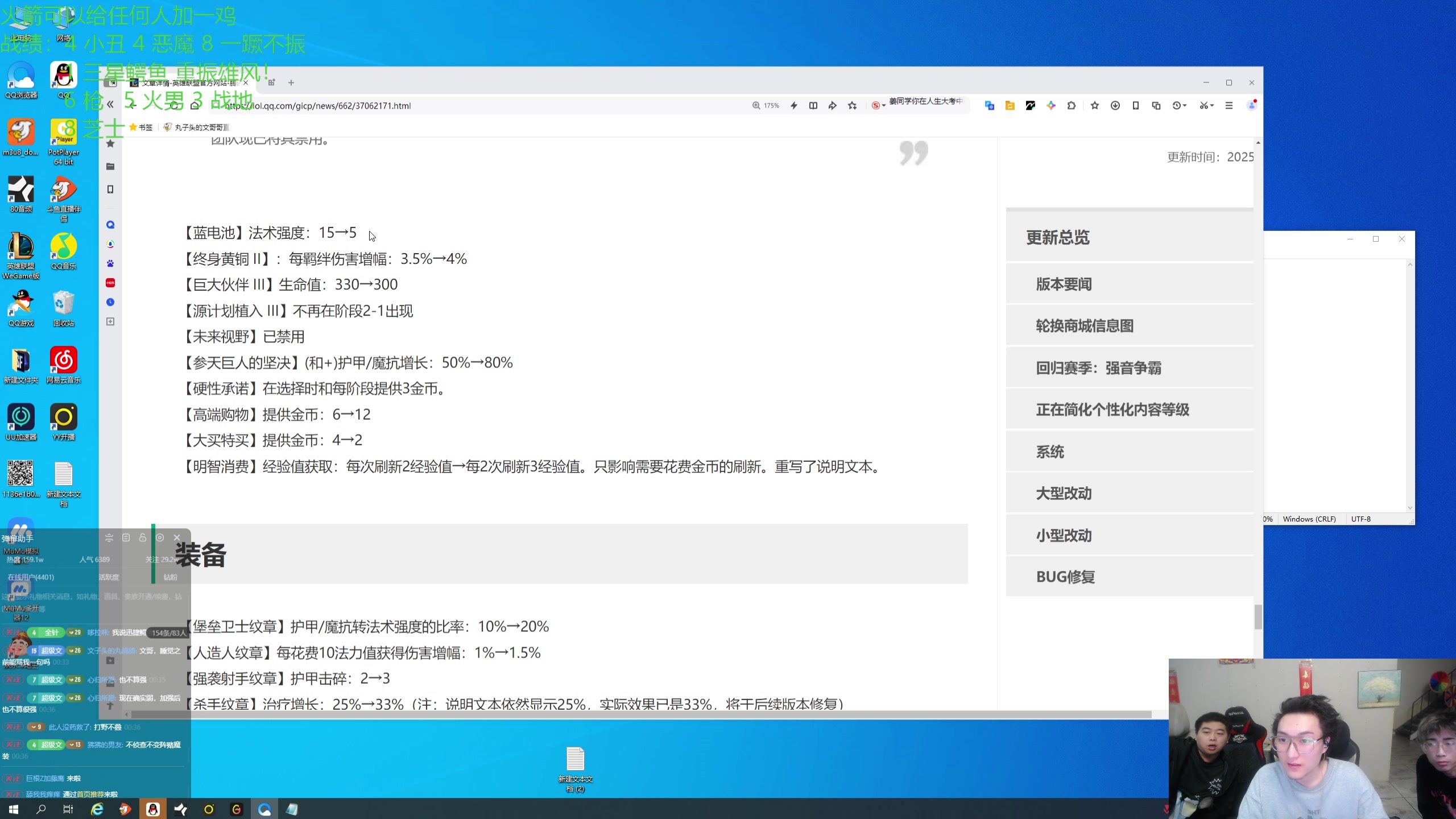Expand the history clock dropdown arrow
The image size is (1456, 819).
pyautogui.click(x=1185, y=106)
